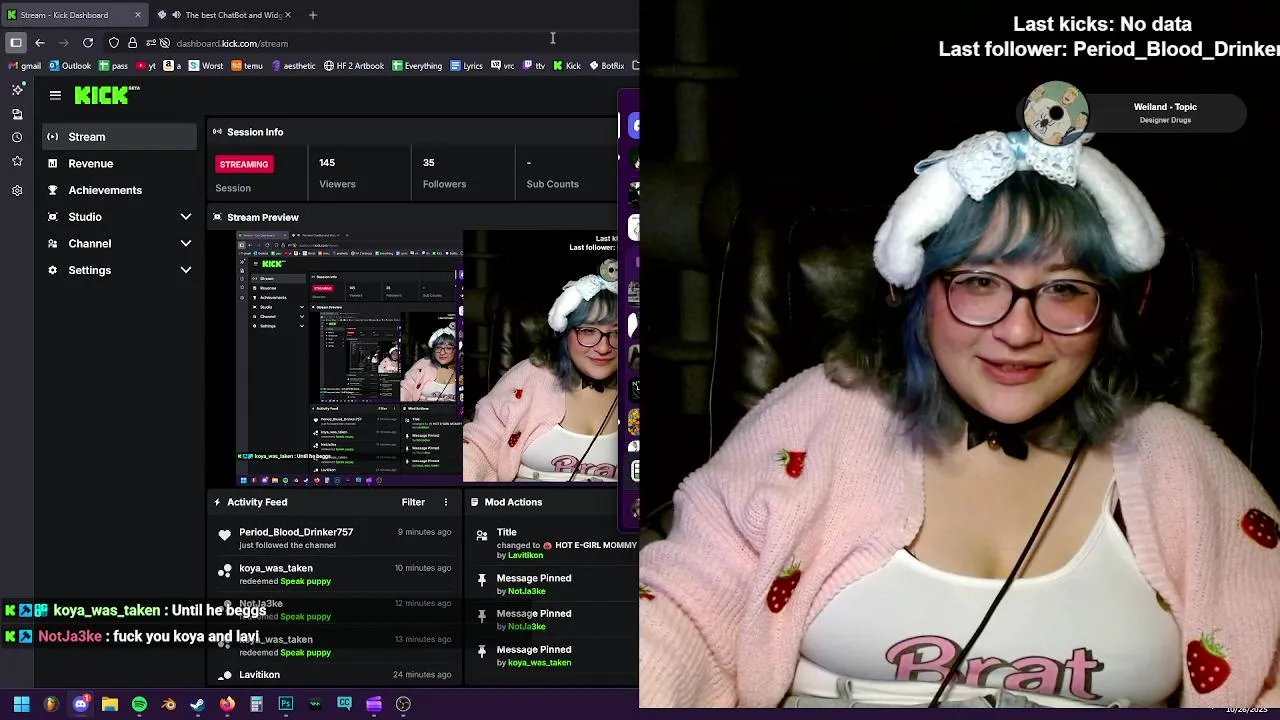
Task: Open the Firefox taskbar icon
Action: click(x=227, y=704)
